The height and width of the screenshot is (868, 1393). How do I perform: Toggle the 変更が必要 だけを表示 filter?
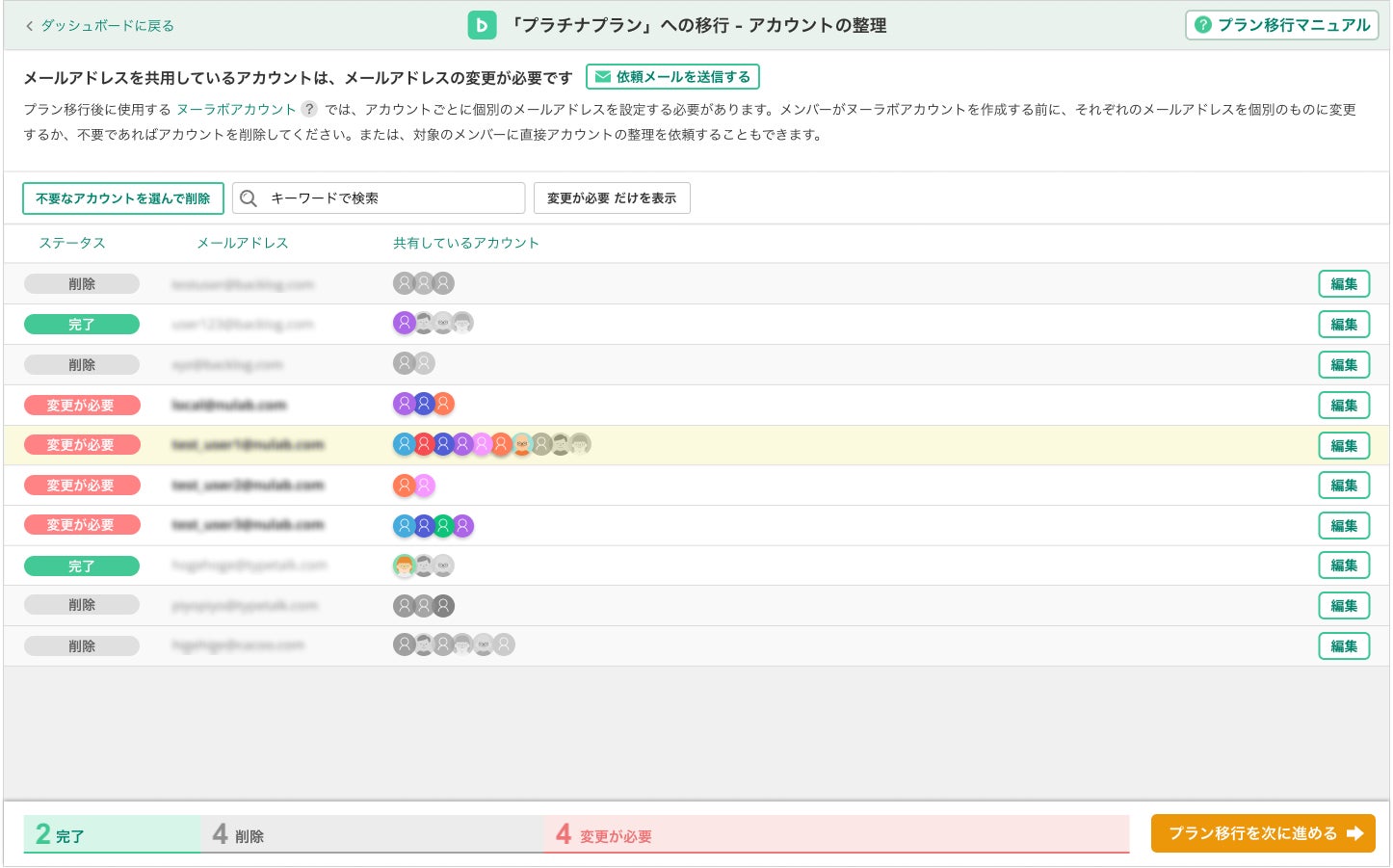coord(612,198)
